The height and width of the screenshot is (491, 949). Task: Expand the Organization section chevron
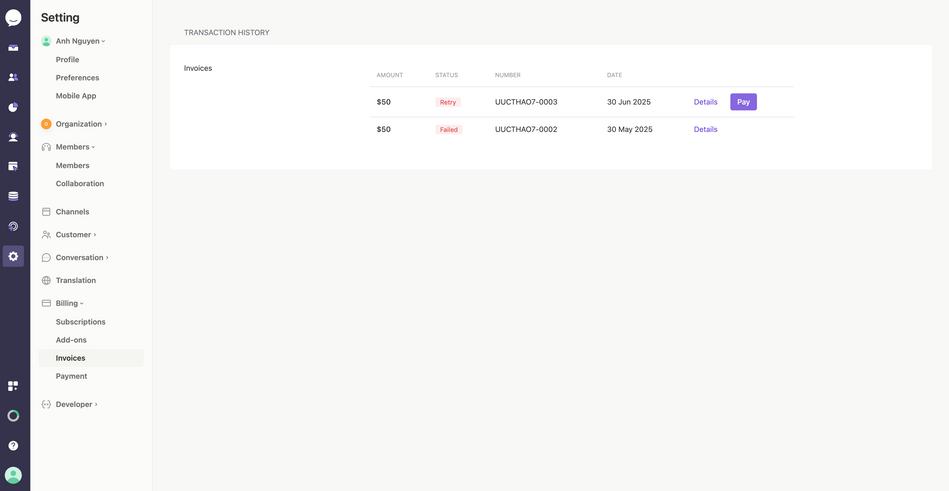106,124
